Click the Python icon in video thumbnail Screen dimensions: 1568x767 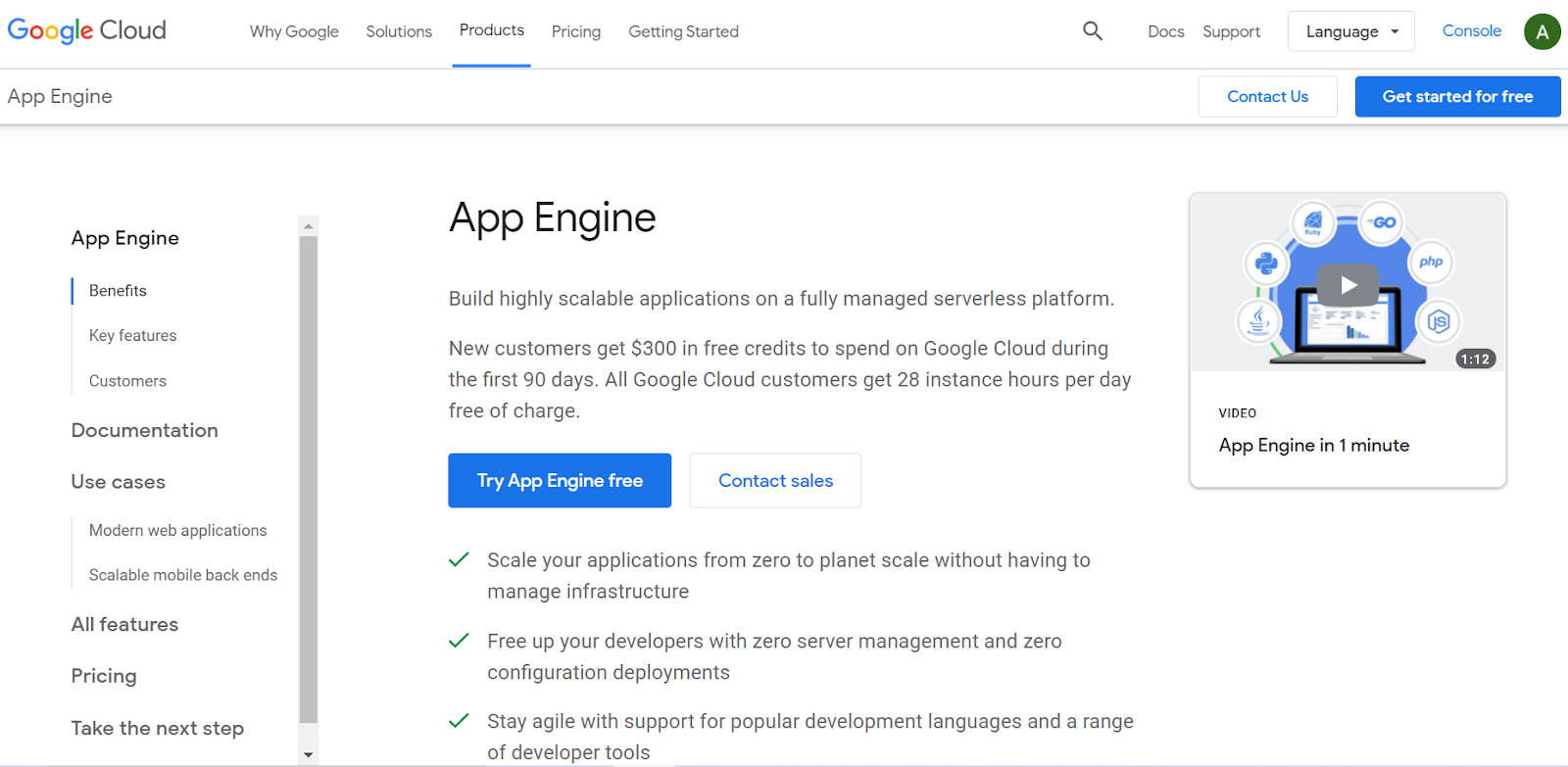coord(1266,263)
